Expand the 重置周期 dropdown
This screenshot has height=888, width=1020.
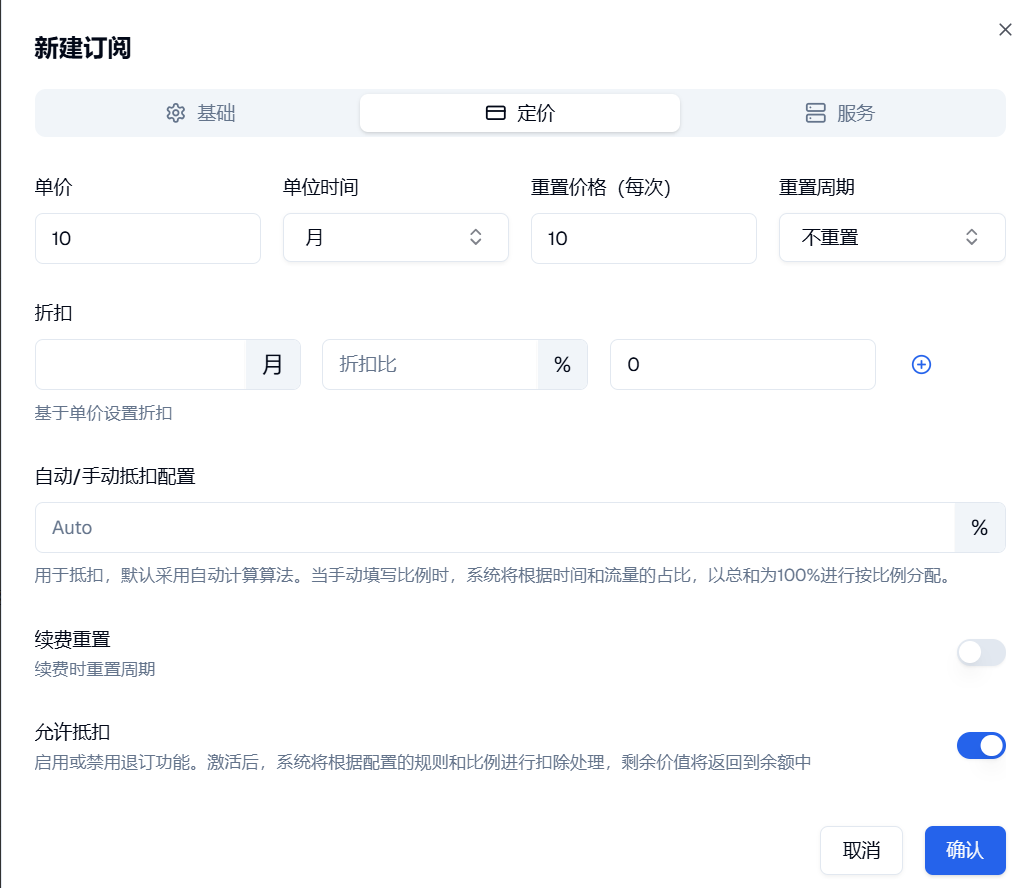pos(892,237)
